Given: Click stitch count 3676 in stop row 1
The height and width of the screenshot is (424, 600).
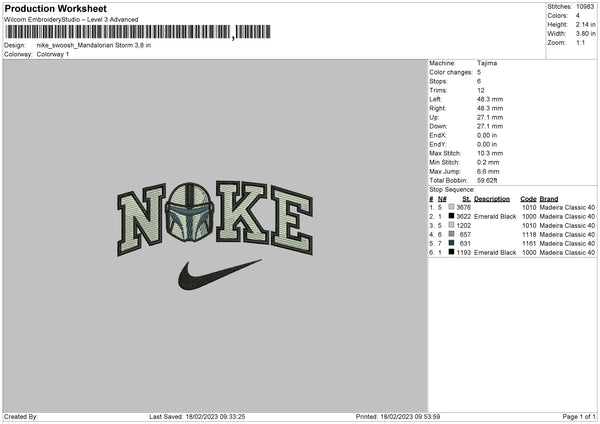Looking at the screenshot, I should 464,207.
